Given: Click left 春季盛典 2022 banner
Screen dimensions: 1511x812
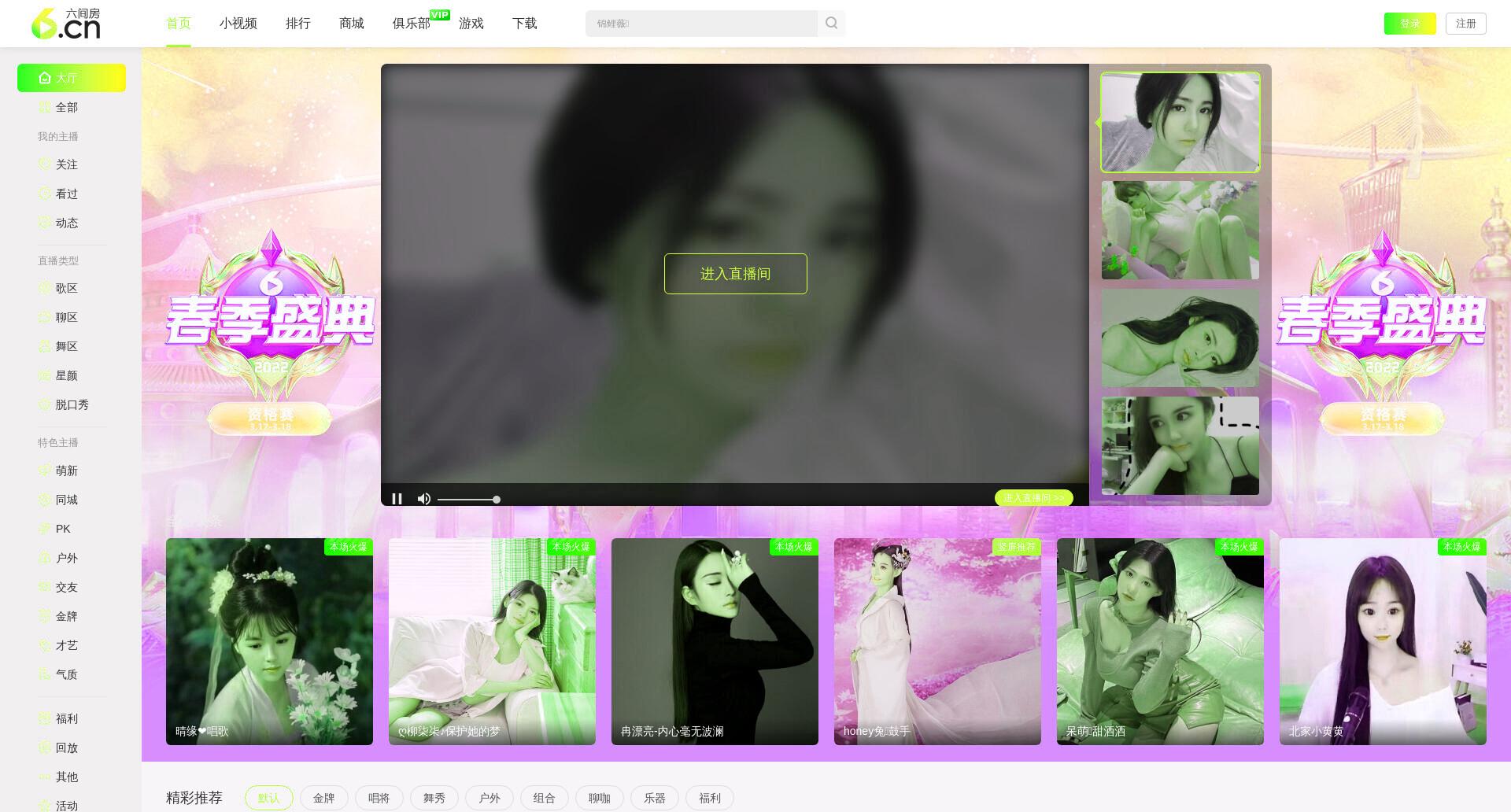Looking at the screenshot, I should (x=270, y=332).
